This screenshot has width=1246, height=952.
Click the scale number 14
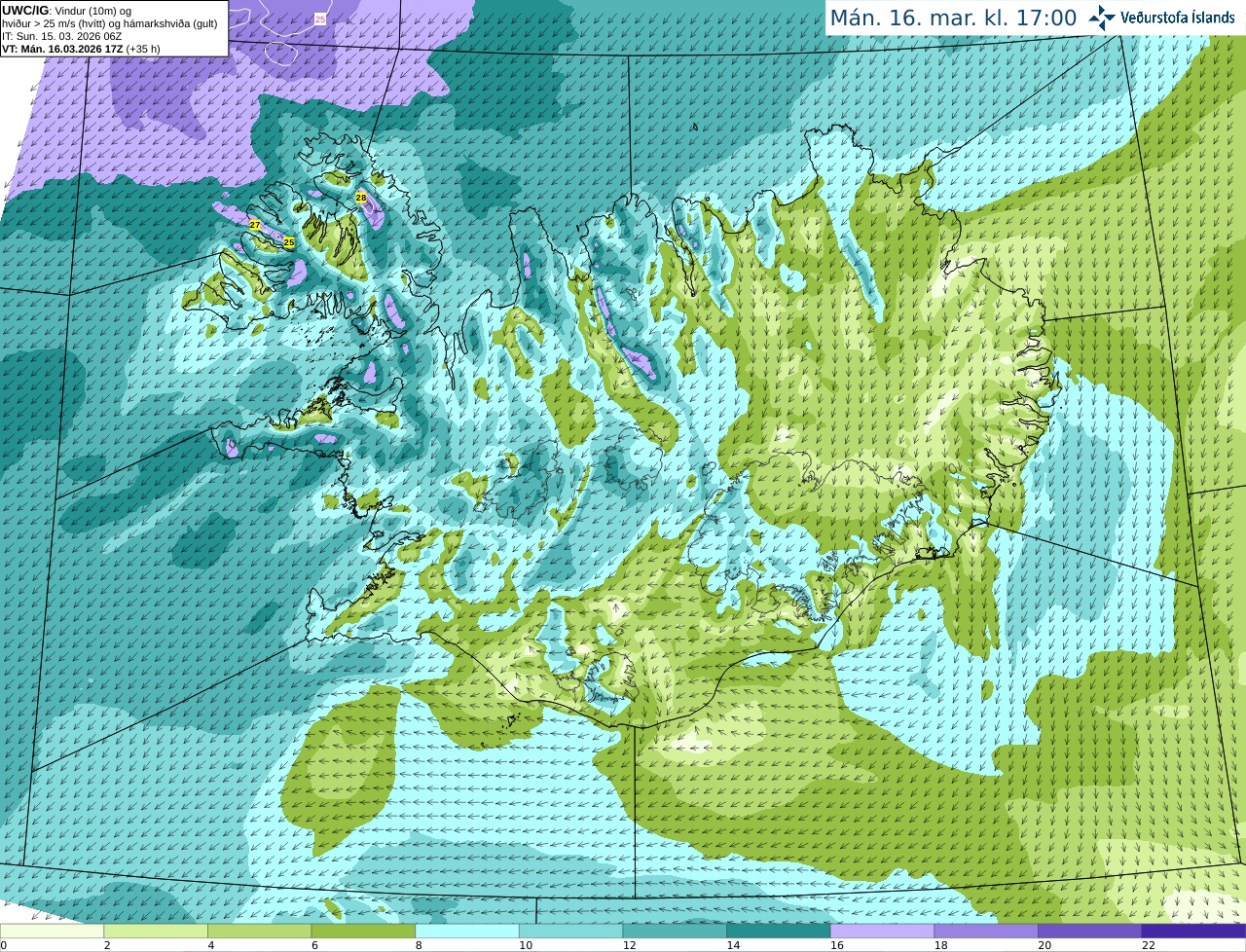click(733, 945)
